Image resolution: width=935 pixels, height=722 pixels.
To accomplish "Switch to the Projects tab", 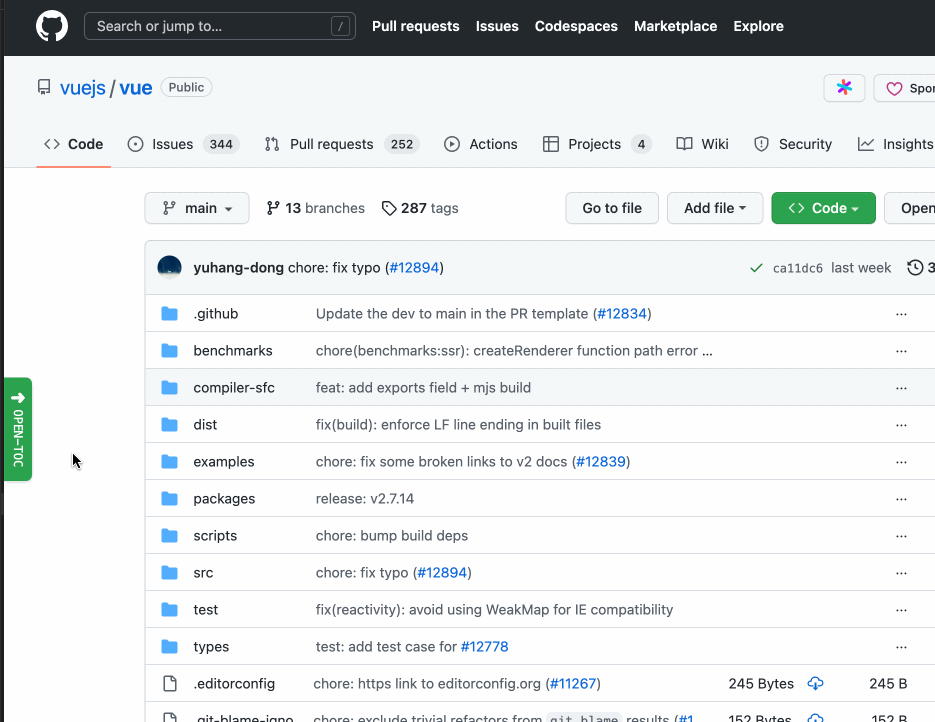I will pyautogui.click(x=597, y=144).
